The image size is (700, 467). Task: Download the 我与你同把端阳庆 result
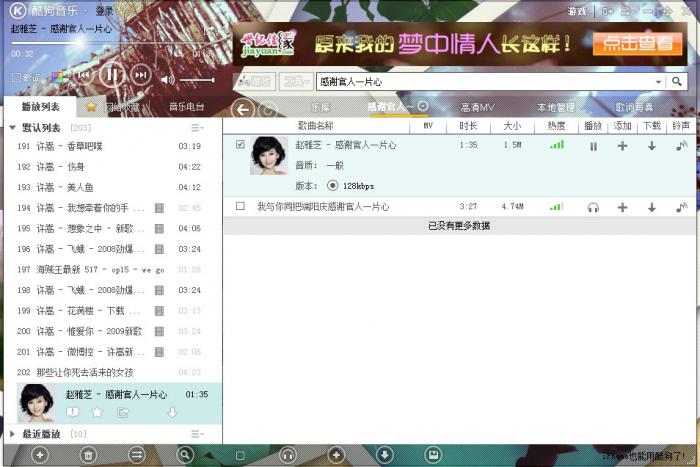pyautogui.click(x=652, y=207)
